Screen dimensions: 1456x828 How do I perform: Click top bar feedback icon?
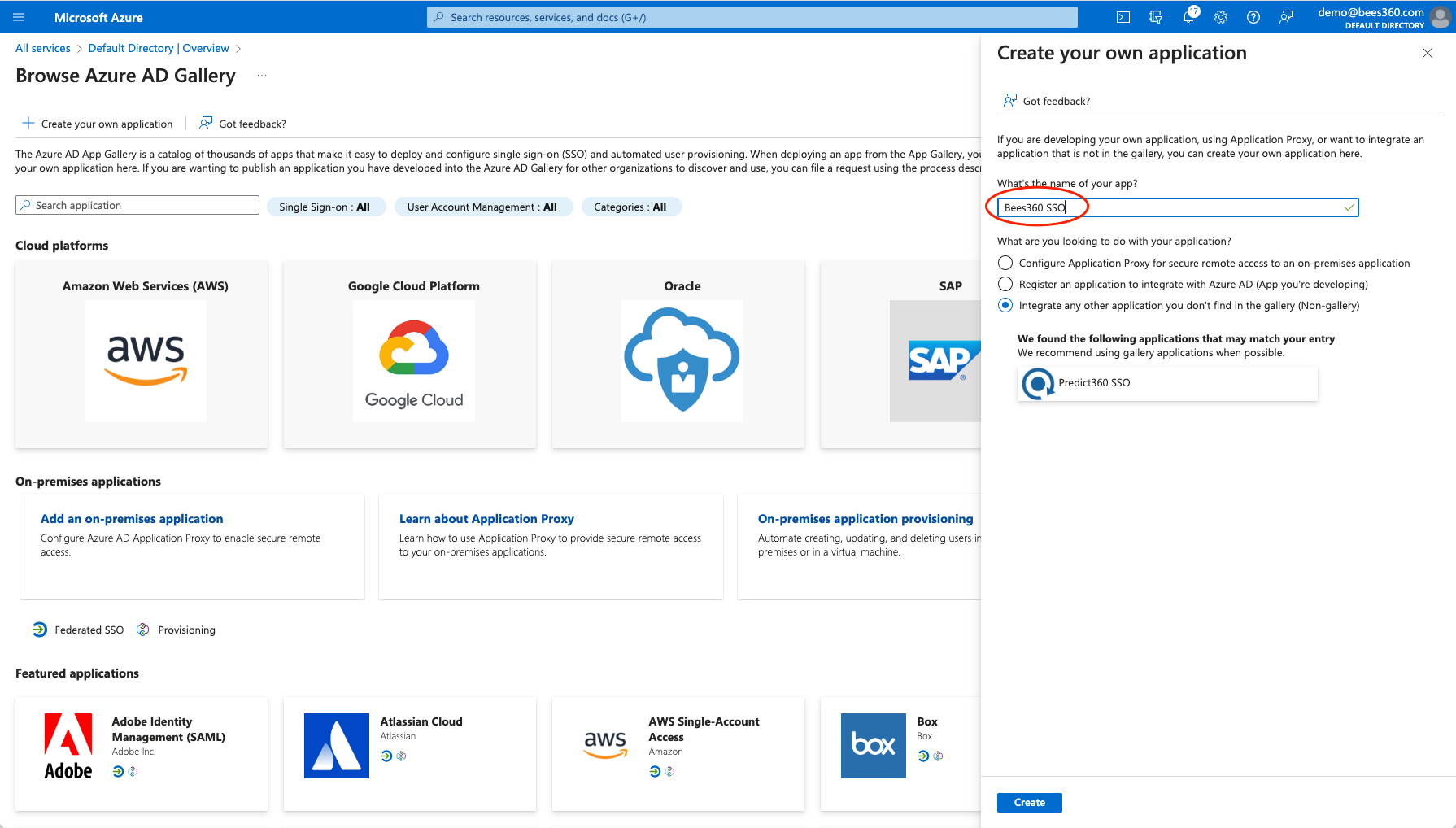tap(1286, 17)
